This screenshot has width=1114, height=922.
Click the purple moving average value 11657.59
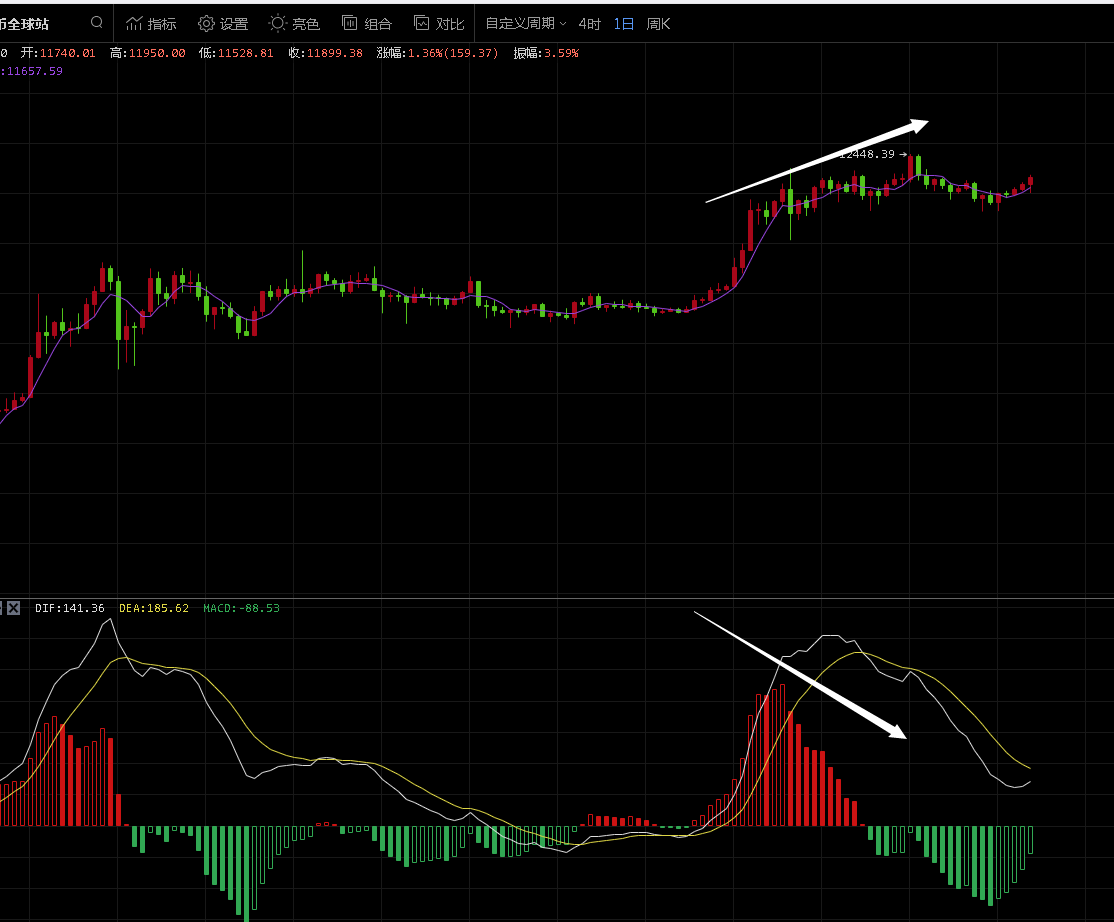pos(34,71)
